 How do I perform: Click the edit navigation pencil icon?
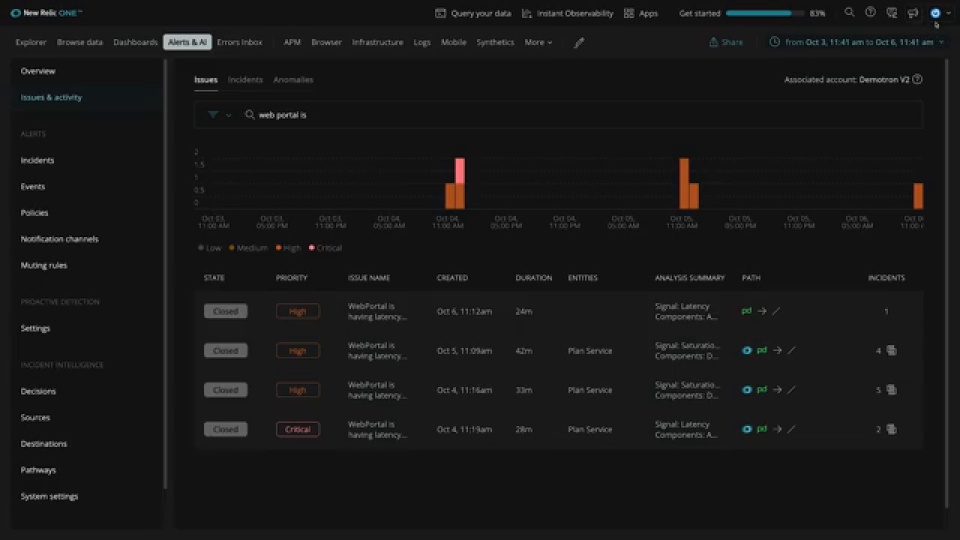(579, 43)
